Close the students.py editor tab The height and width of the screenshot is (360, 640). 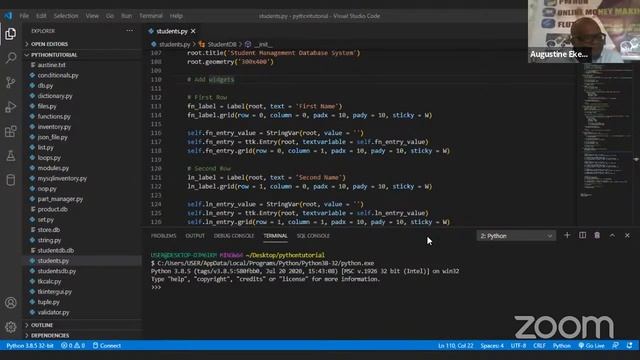point(193,31)
